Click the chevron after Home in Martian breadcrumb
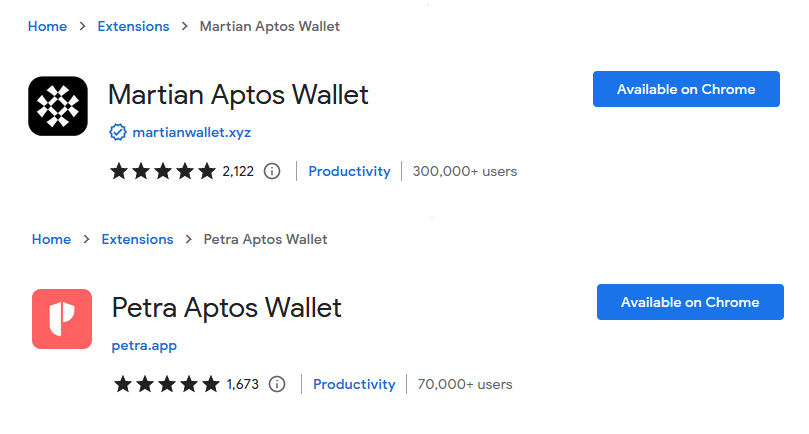The image size is (809, 434). tap(83, 26)
